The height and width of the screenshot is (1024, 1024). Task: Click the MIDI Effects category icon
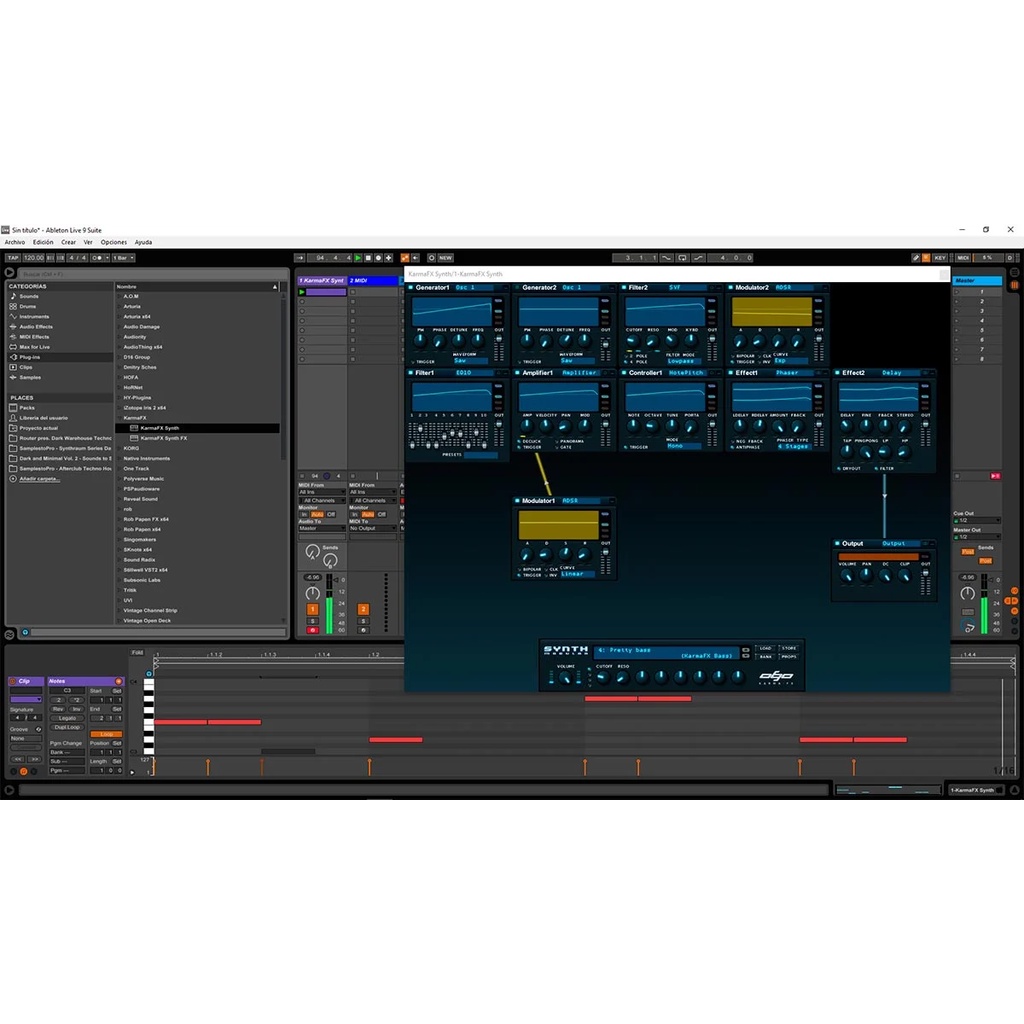point(13,336)
